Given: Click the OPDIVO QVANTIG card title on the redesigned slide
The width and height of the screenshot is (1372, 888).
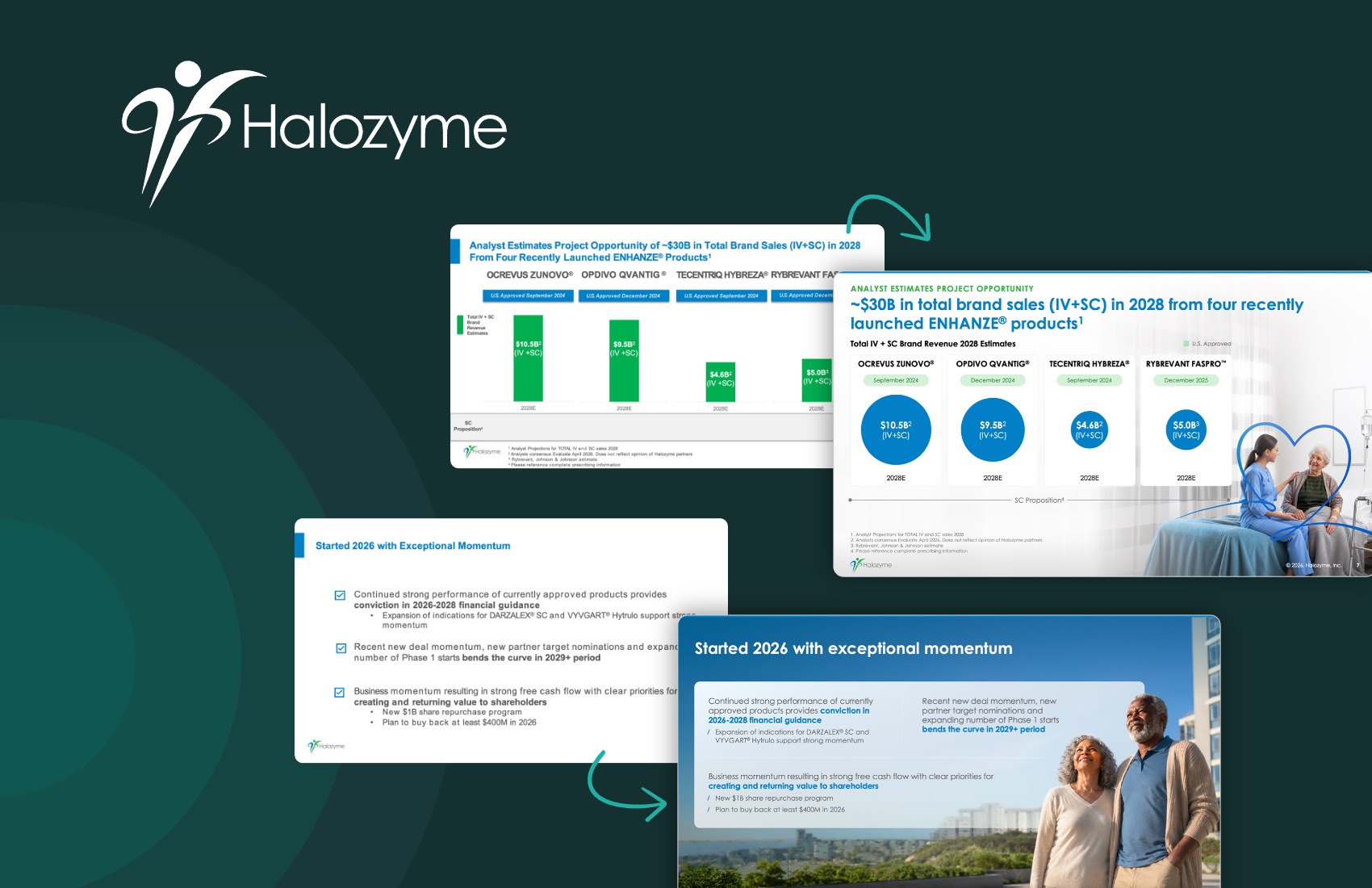Looking at the screenshot, I should click(993, 364).
